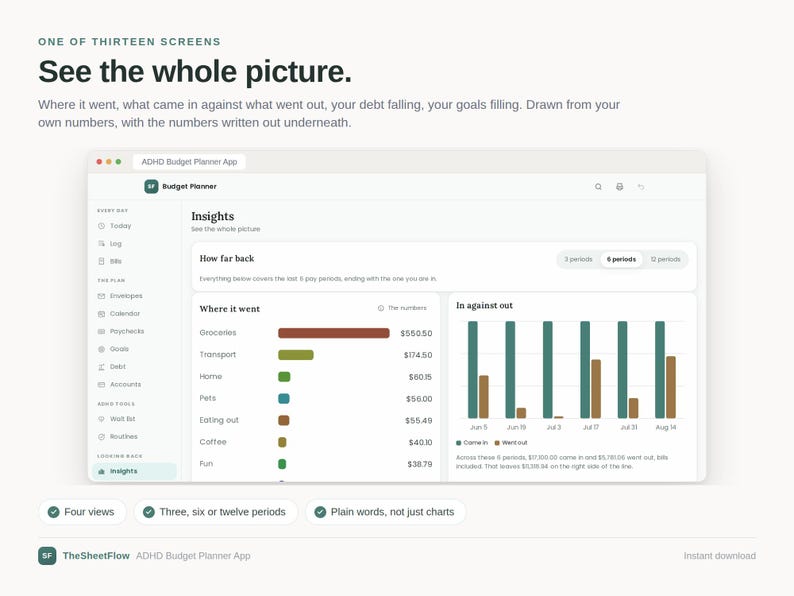Viewport: 794px width, 596px height.
Task: Click the TheSheetFlow brand name in the footer
Action: coord(96,555)
